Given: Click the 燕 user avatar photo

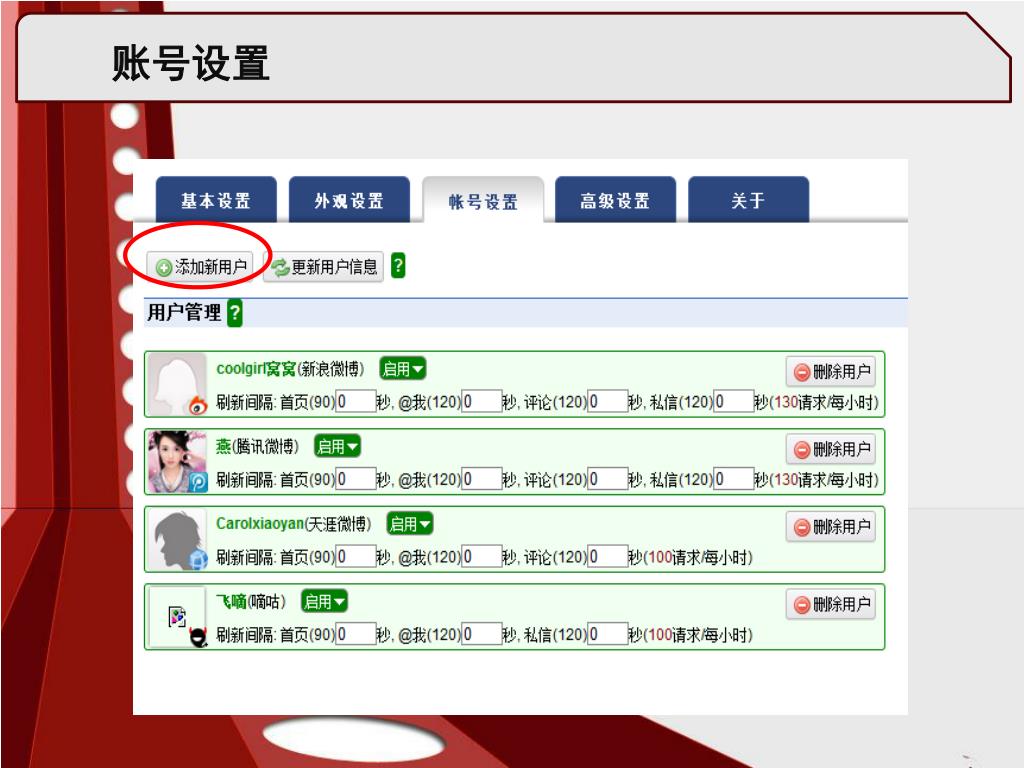Looking at the screenshot, I should [177, 462].
